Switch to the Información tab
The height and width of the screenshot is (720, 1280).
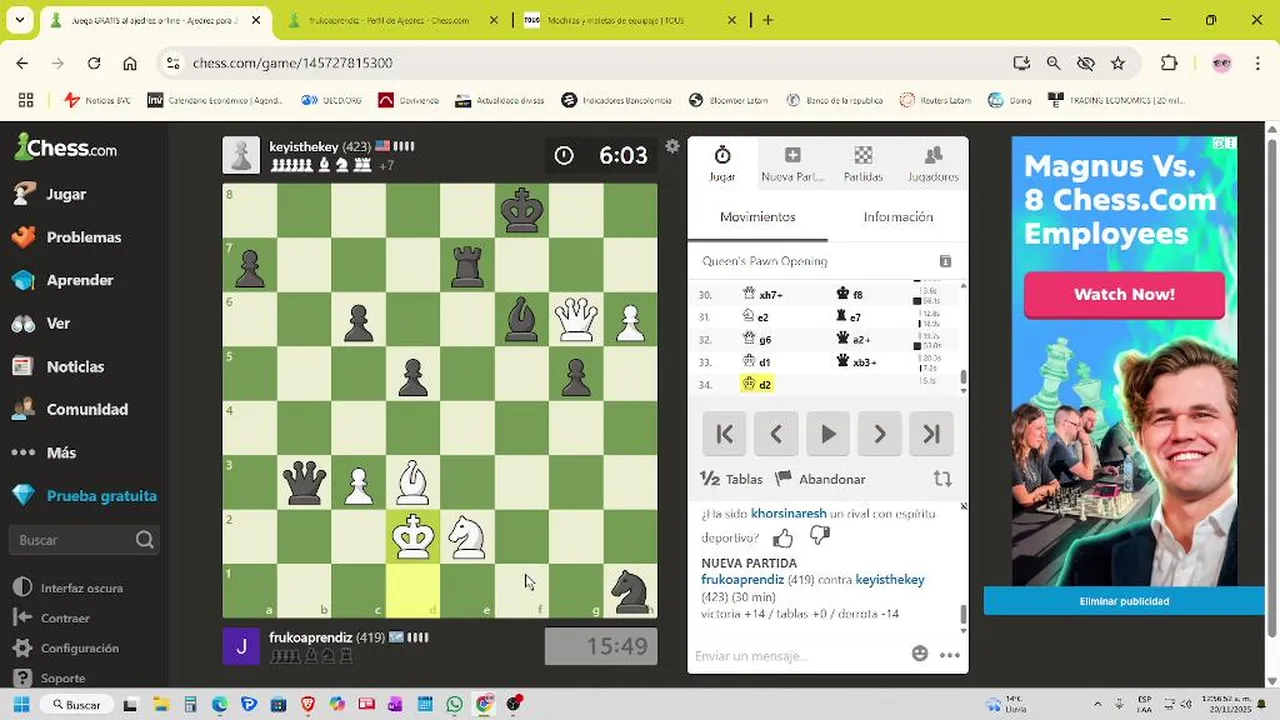(x=898, y=217)
